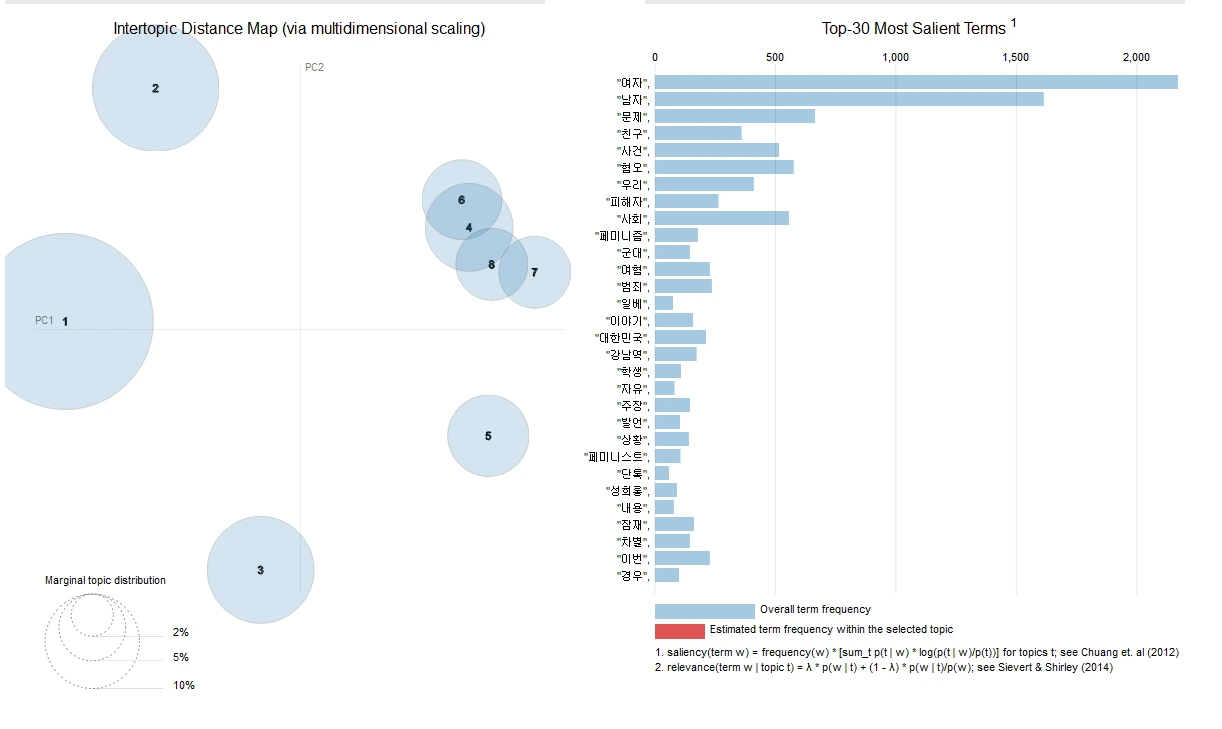Select the "문제" term bar
Viewport: 1222px width, 729px height.
735,116
